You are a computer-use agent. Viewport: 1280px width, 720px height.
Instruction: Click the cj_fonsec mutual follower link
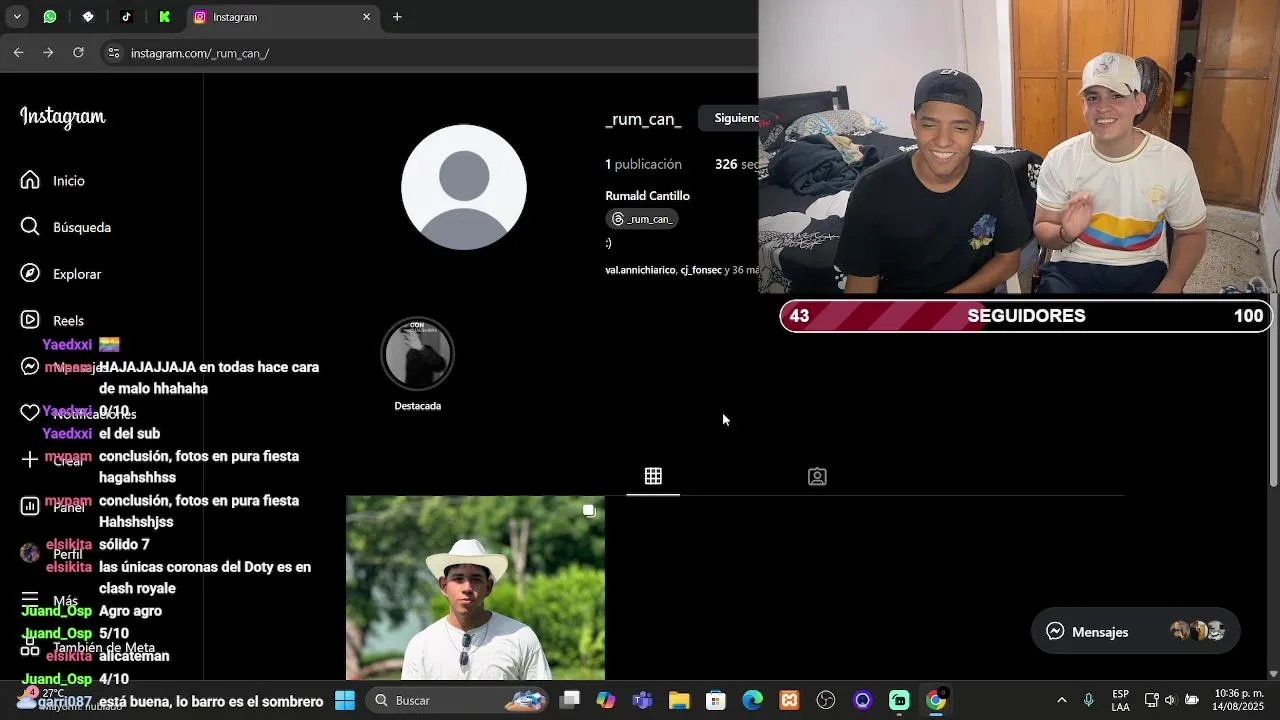[701, 270]
